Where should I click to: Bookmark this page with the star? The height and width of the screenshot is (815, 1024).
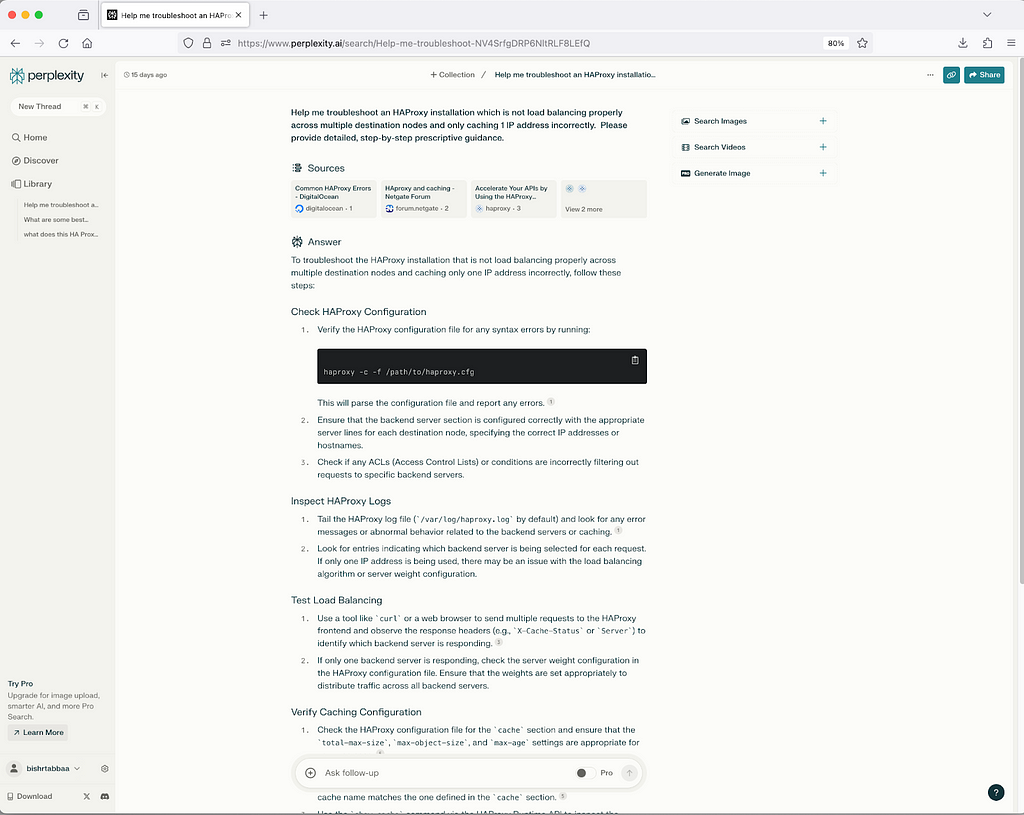[x=862, y=43]
